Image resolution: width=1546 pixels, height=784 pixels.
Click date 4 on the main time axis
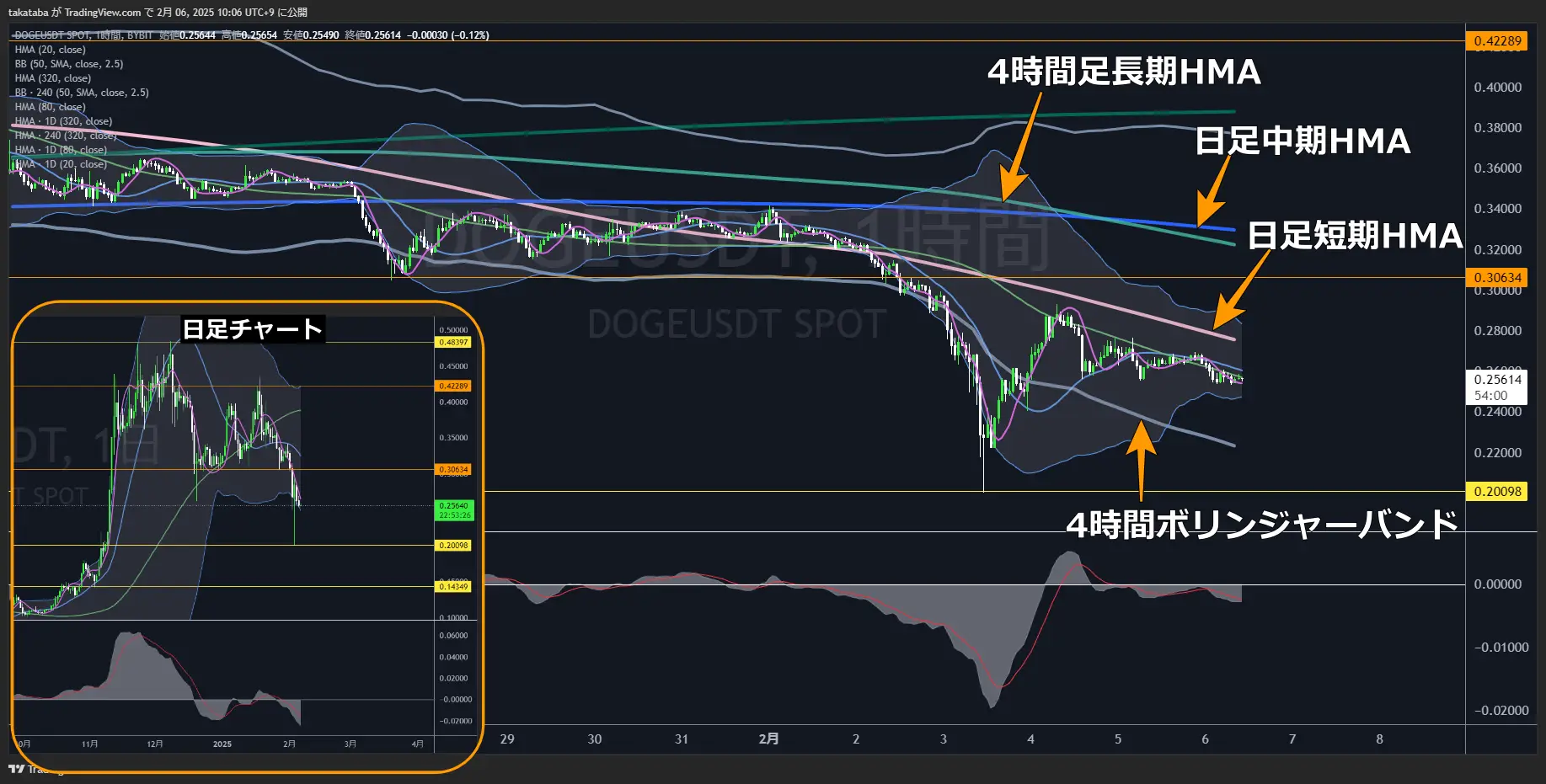pyautogui.click(x=1030, y=739)
